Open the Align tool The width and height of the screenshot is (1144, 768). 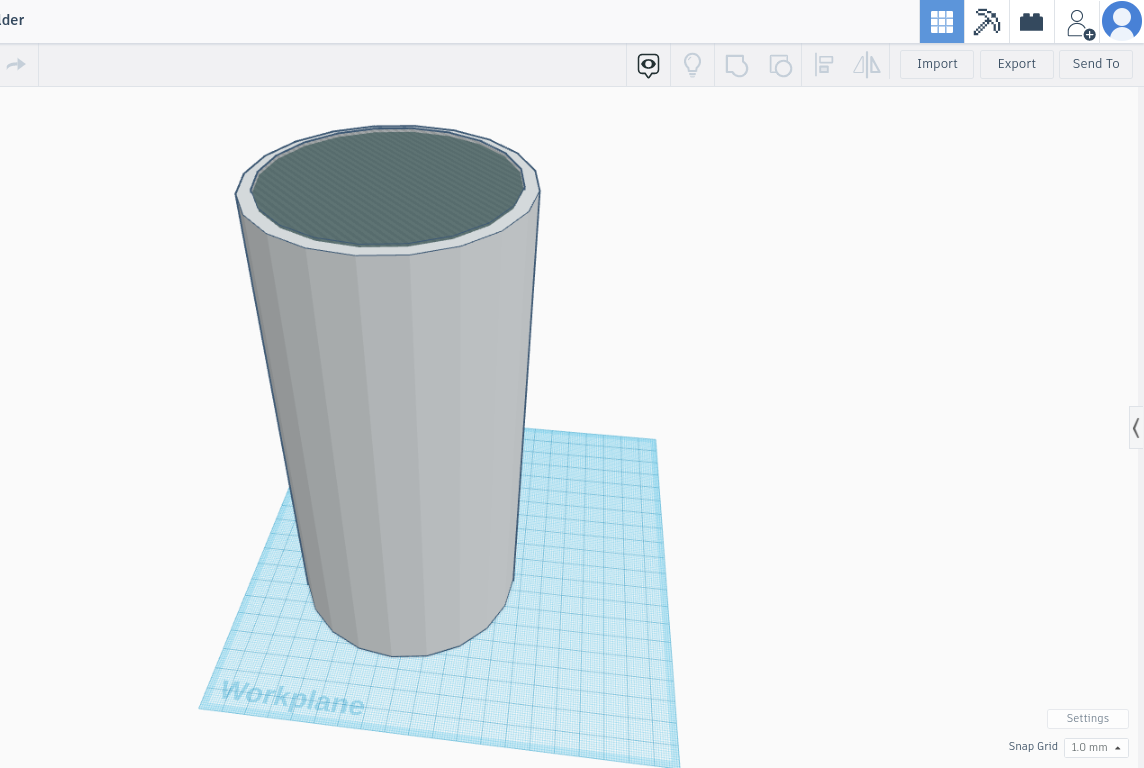[823, 64]
